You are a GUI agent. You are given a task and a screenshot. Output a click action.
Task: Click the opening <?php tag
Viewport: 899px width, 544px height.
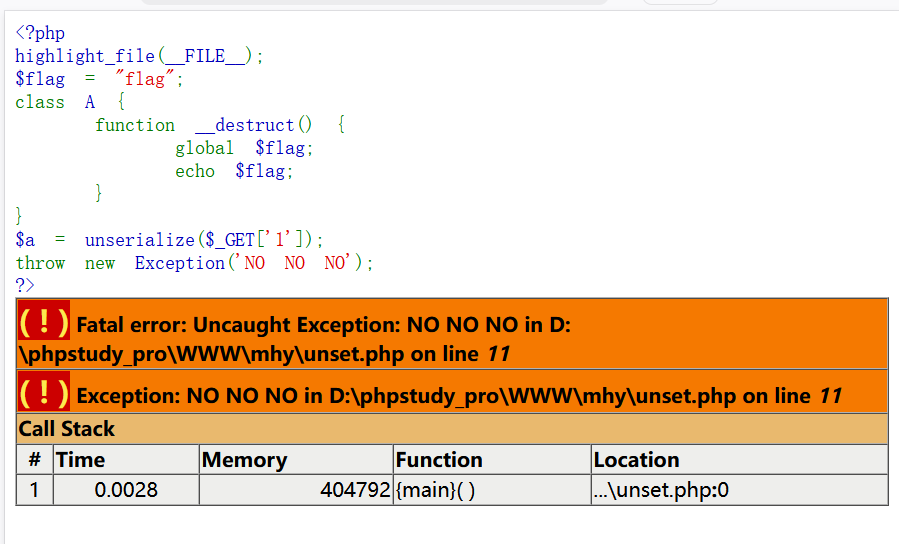tap(40, 33)
